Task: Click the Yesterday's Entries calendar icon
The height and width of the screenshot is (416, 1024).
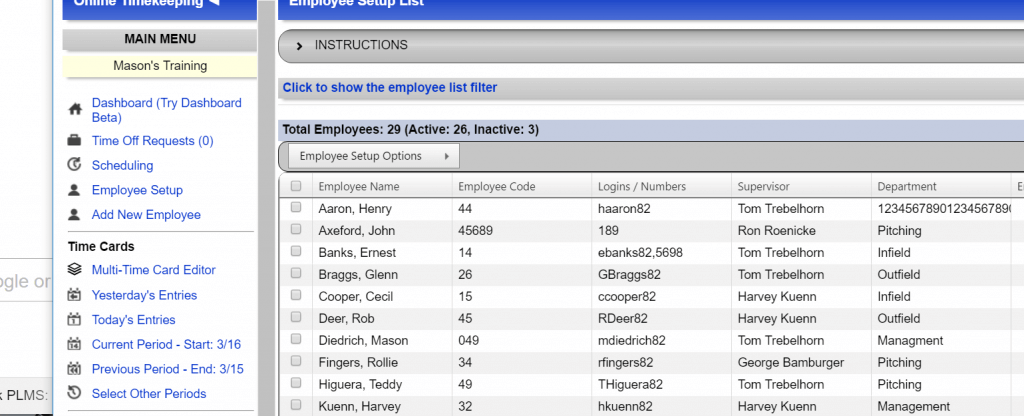Action: click(x=74, y=295)
